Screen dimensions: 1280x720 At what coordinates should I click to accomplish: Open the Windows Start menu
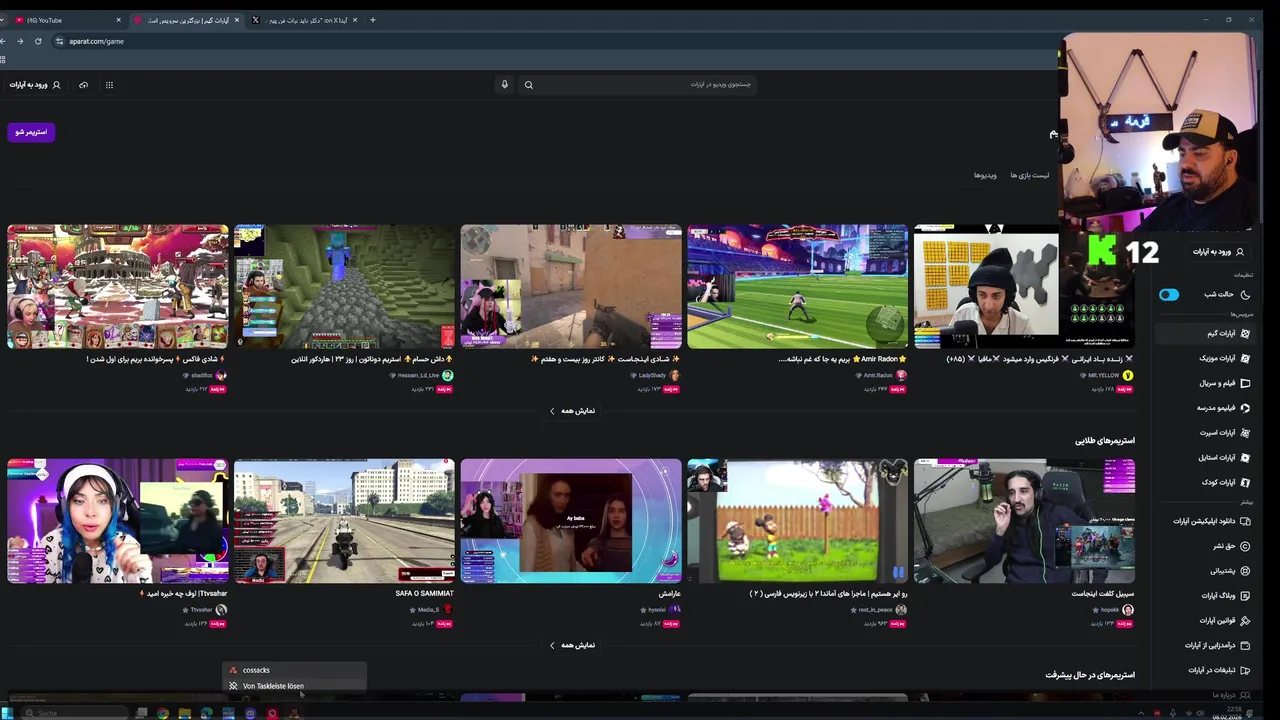tap(7, 713)
